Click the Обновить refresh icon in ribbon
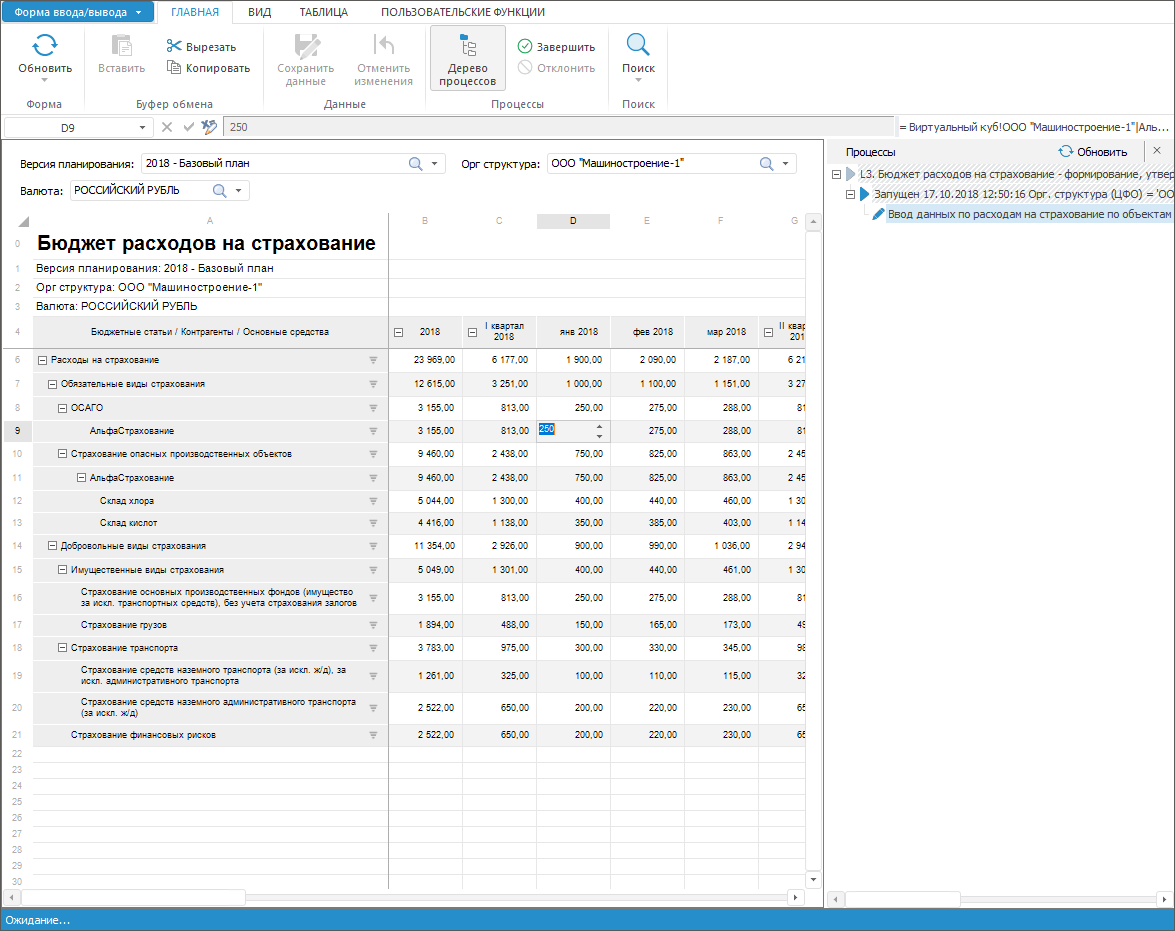1175x931 pixels. pos(45,45)
